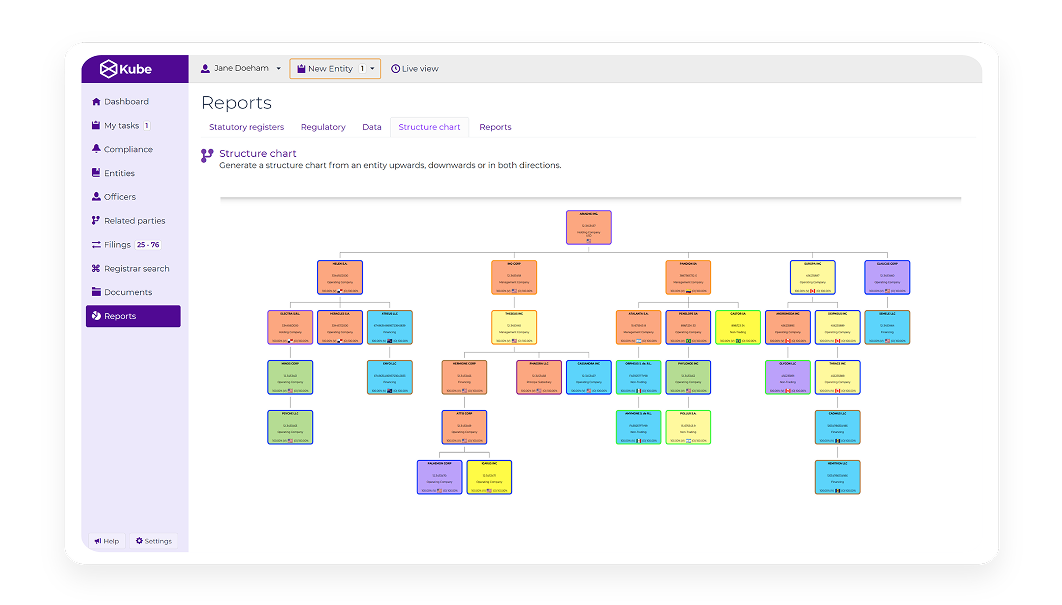Select the top holding company node in the chart
This screenshot has width=1062, height=605.
coord(588,227)
